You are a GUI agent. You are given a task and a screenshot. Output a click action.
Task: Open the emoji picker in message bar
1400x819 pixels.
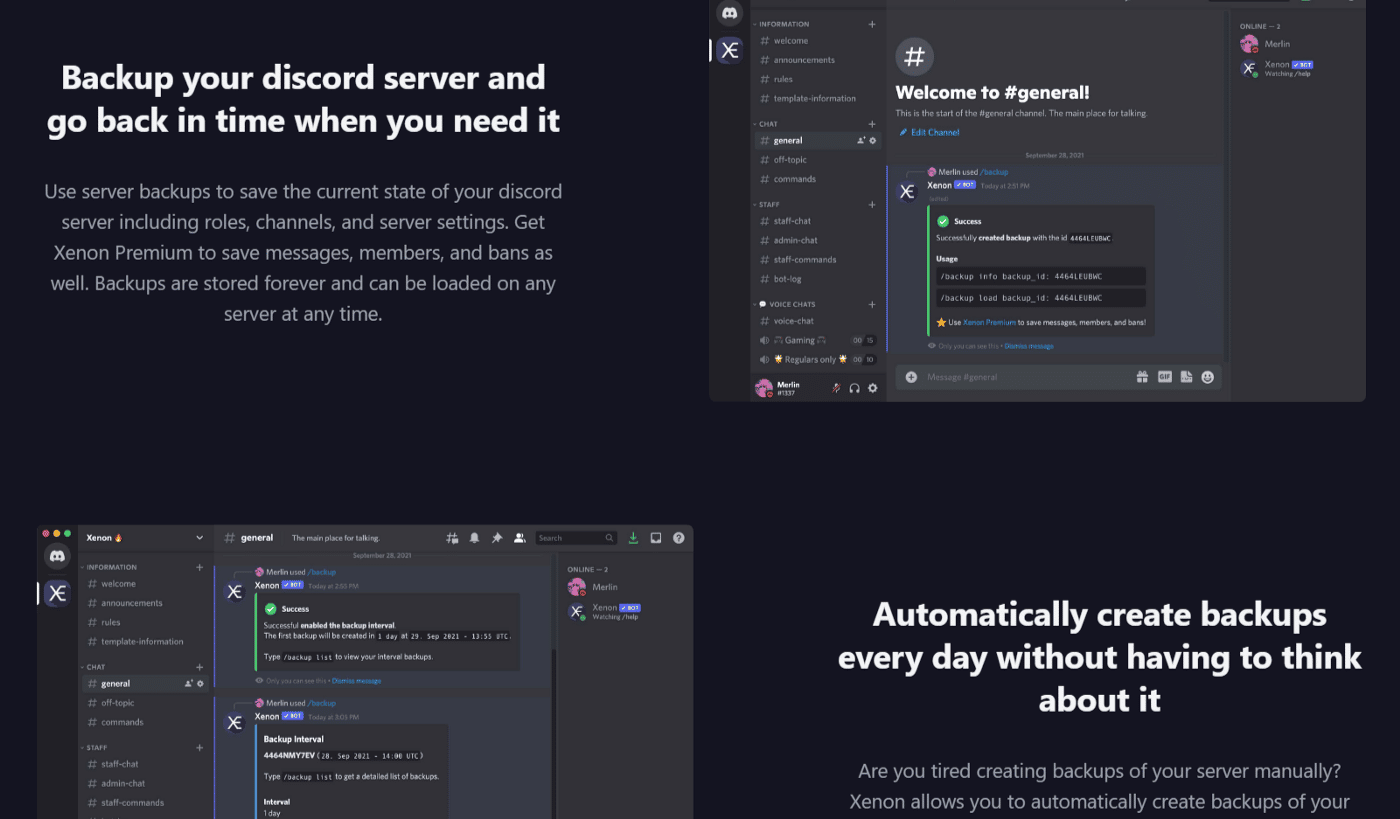[1208, 377]
